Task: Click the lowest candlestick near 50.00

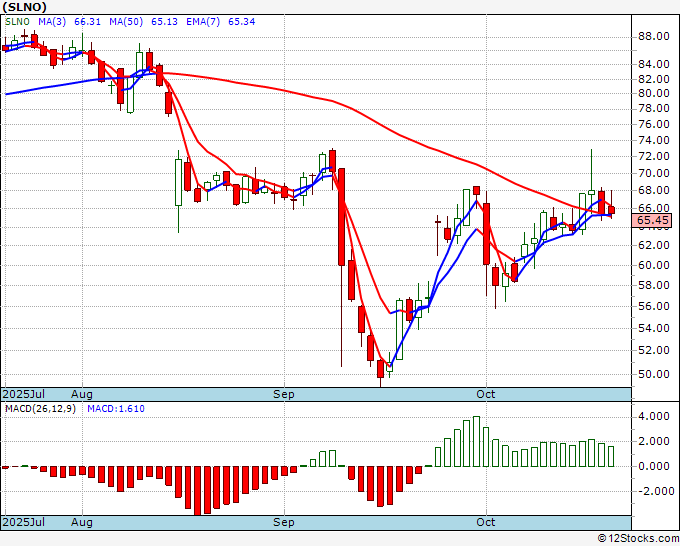Action: point(380,372)
